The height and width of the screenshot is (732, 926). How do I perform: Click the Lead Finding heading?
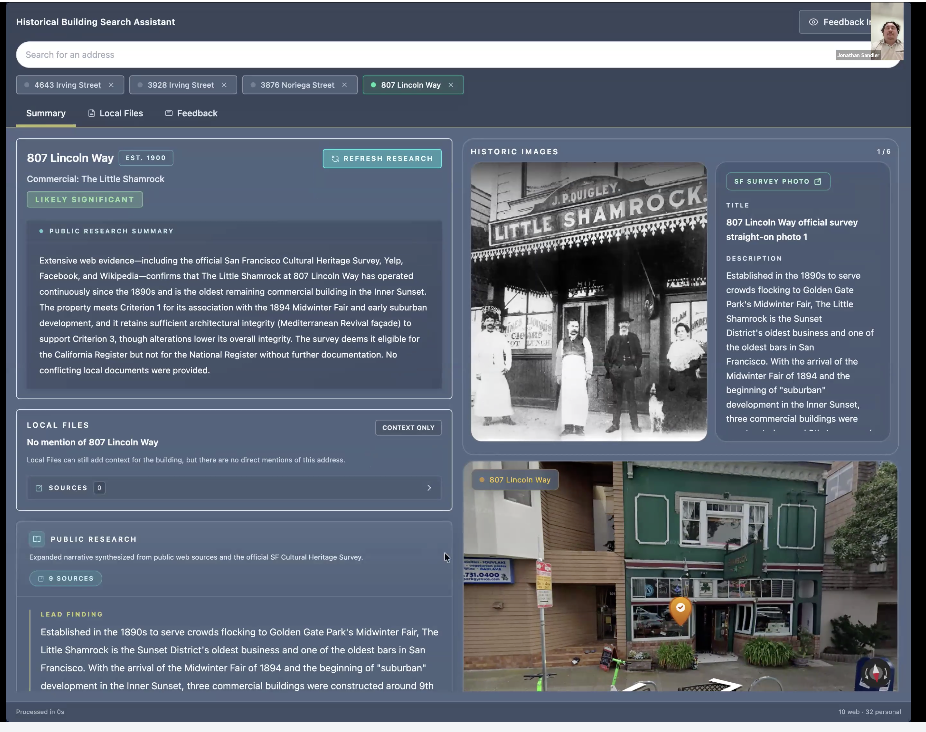pos(71,614)
